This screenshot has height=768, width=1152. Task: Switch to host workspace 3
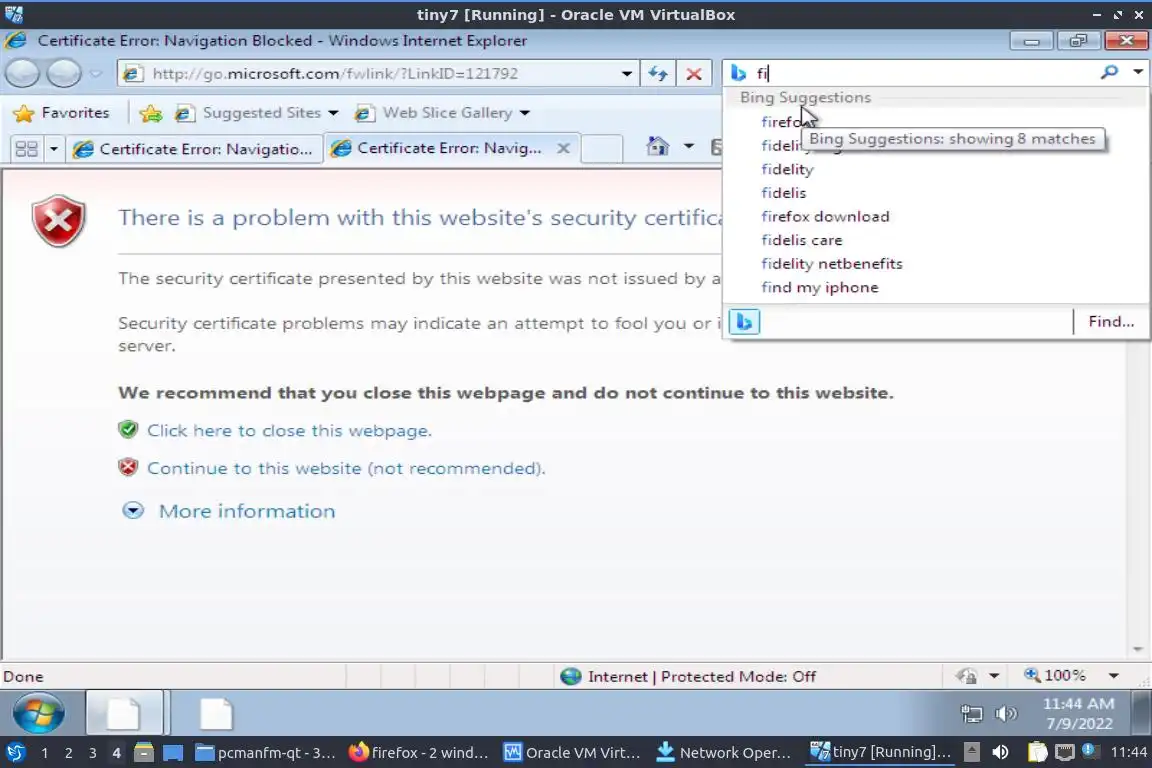[93, 753]
